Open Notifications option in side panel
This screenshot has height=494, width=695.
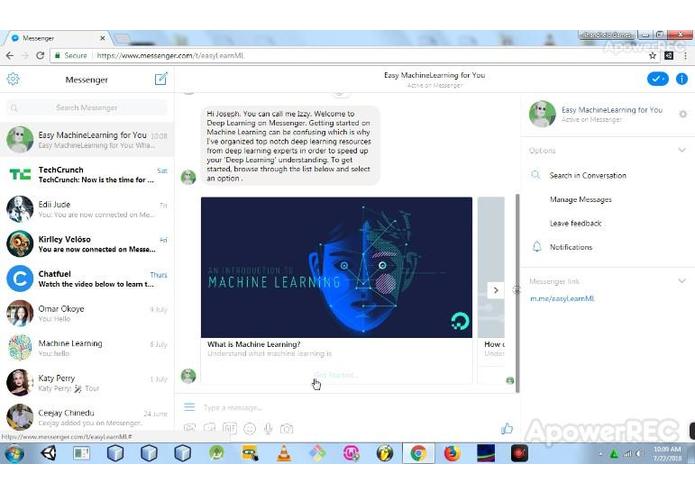pyautogui.click(x=571, y=247)
